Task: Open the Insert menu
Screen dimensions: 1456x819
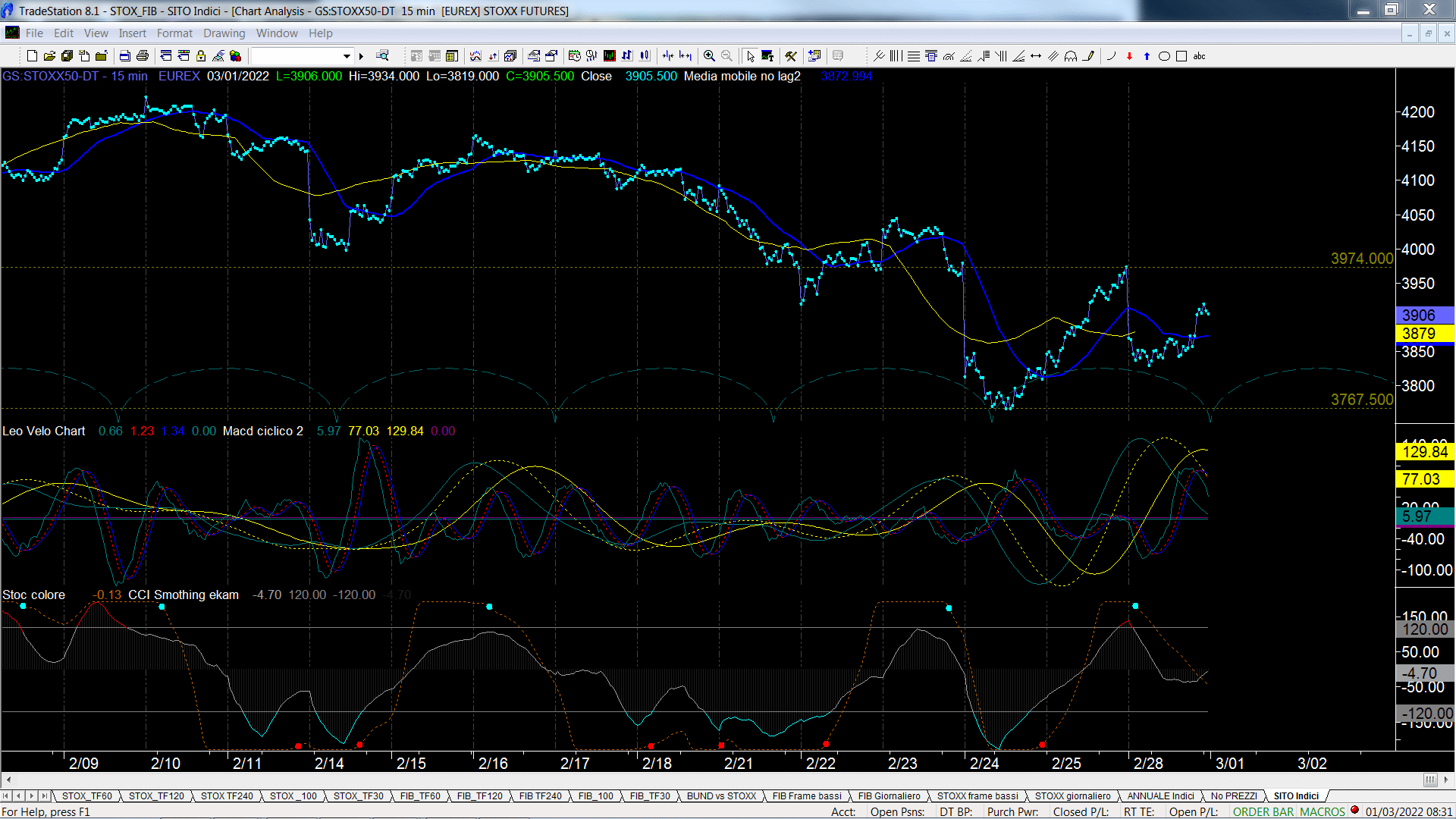Action: [133, 33]
